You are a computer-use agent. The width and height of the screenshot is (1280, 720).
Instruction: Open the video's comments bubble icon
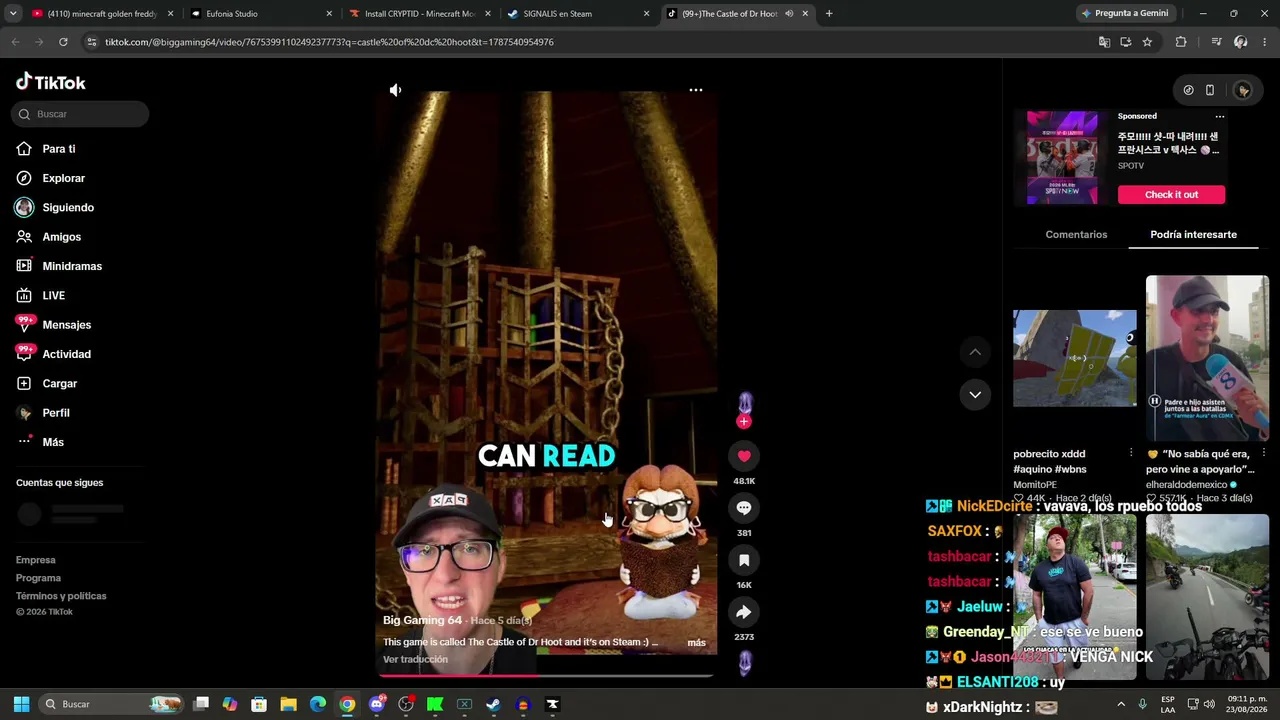pos(744,508)
